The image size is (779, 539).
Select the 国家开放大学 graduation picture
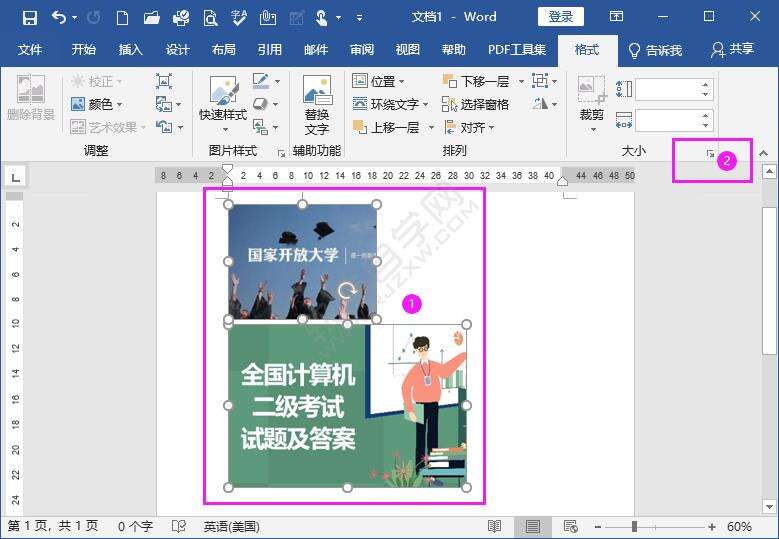(x=302, y=261)
